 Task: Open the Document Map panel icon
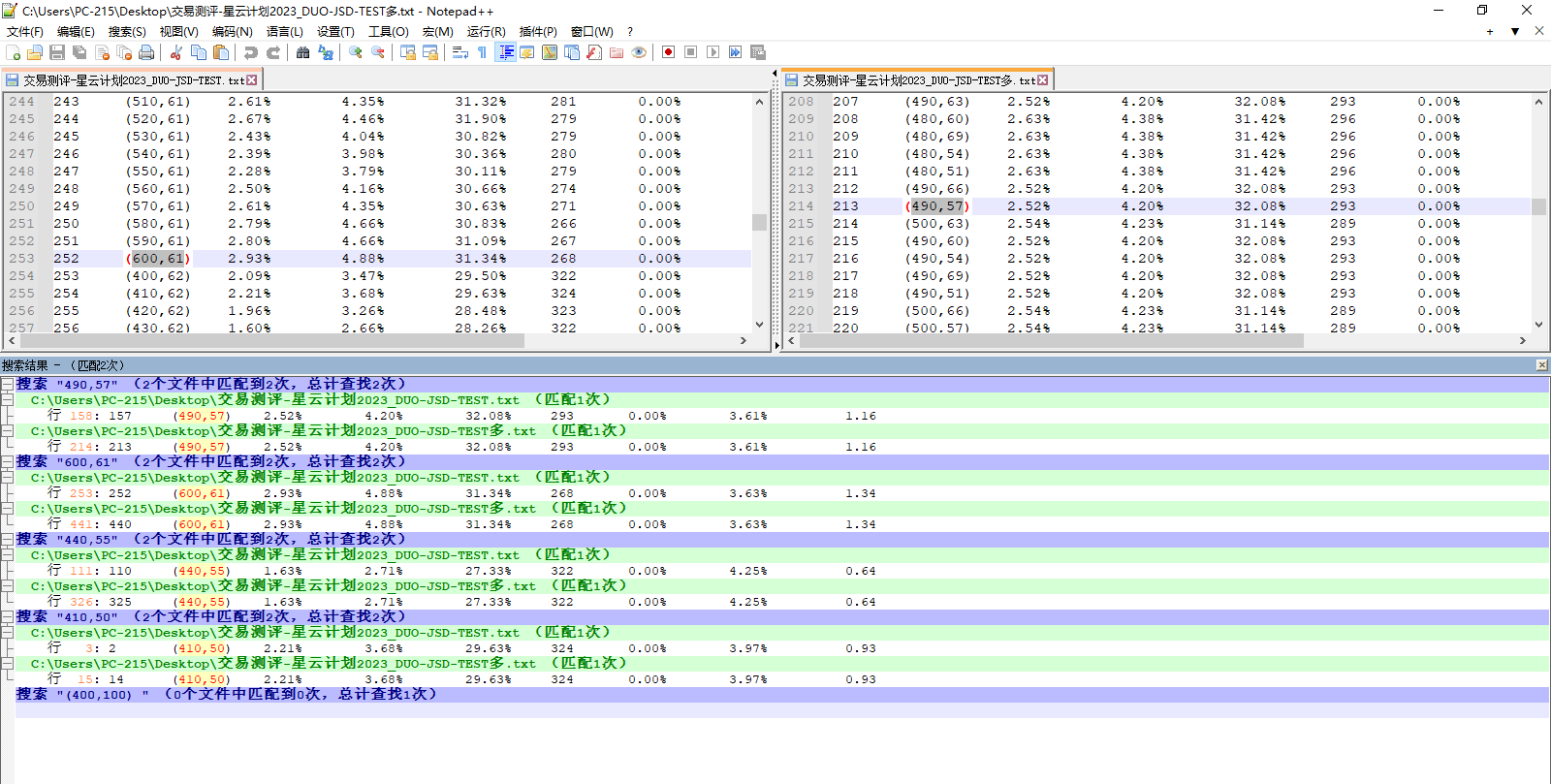click(x=550, y=52)
